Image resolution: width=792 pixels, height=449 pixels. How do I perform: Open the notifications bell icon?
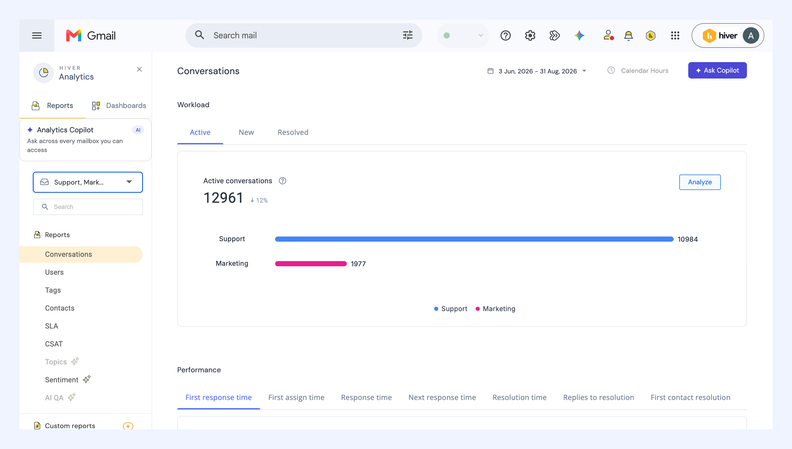628,35
